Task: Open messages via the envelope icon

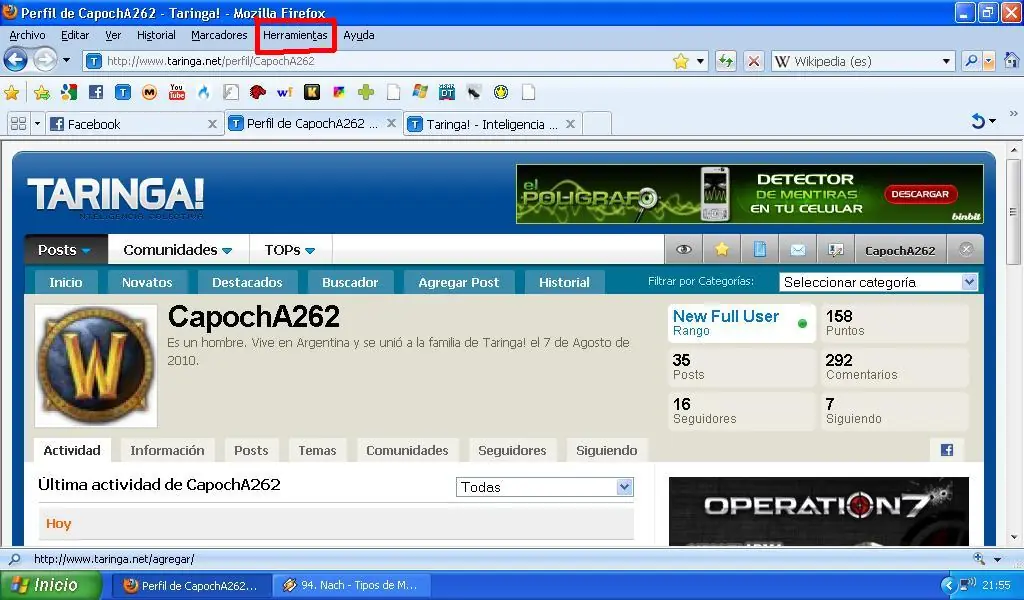Action: coord(797,249)
